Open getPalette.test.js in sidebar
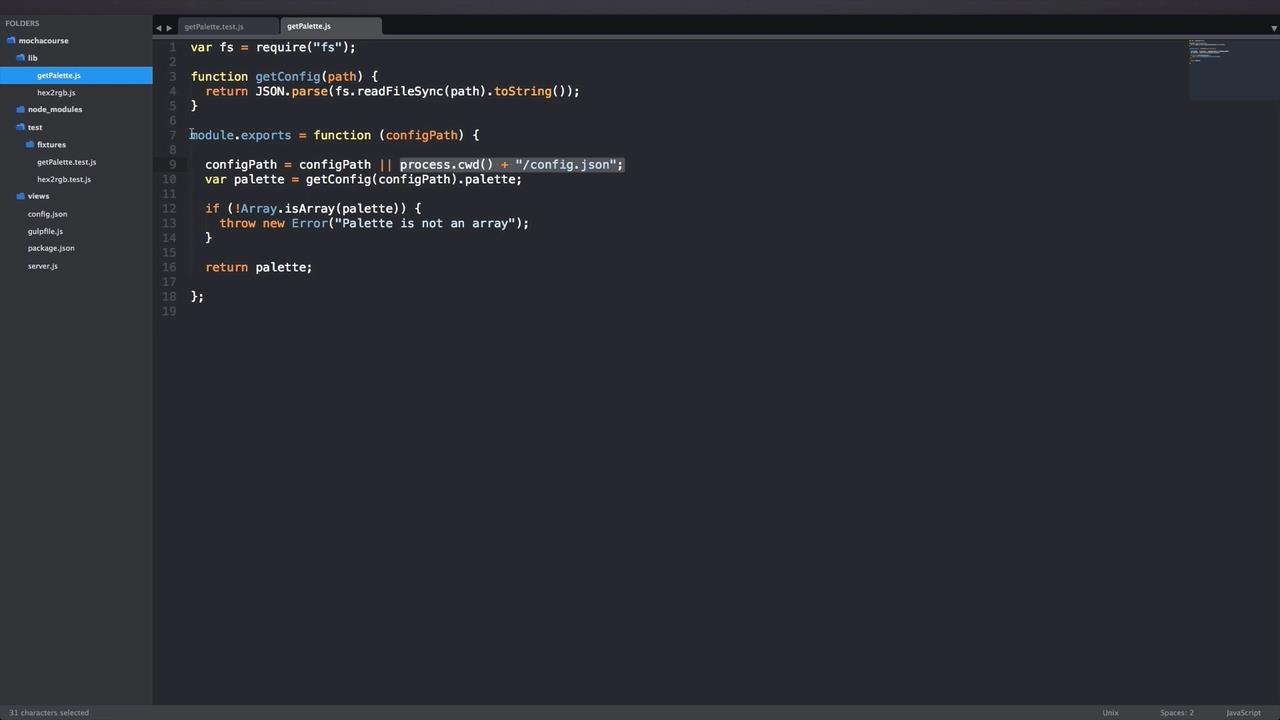1280x720 pixels. pos(66,162)
